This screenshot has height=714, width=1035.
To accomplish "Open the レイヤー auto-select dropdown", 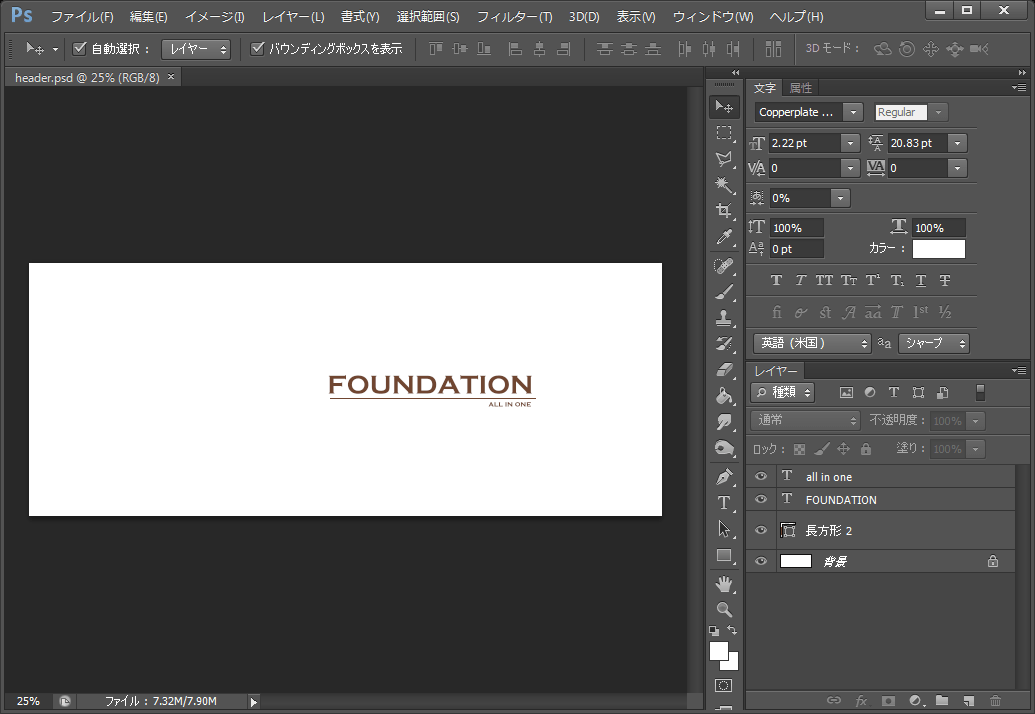I will click(196, 49).
